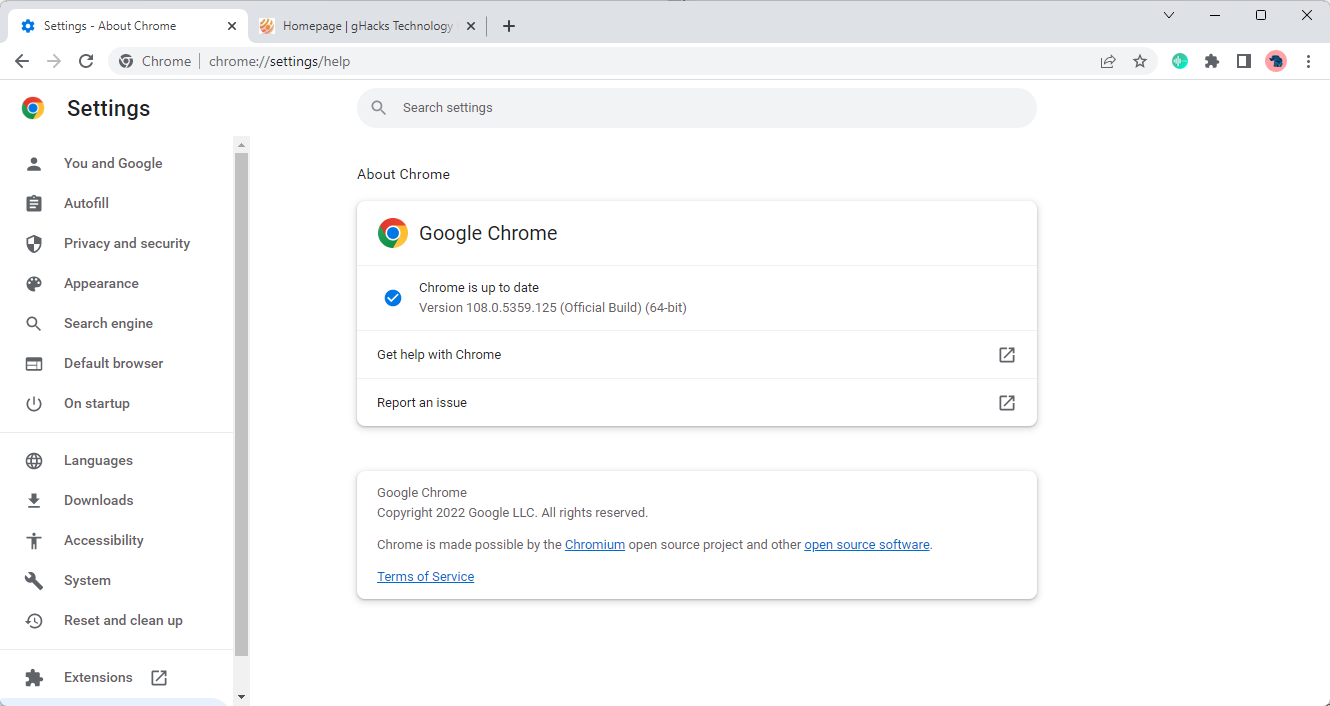The image size is (1330, 706).
Task: Click the shield icon beside Privacy and security
Action: point(34,243)
